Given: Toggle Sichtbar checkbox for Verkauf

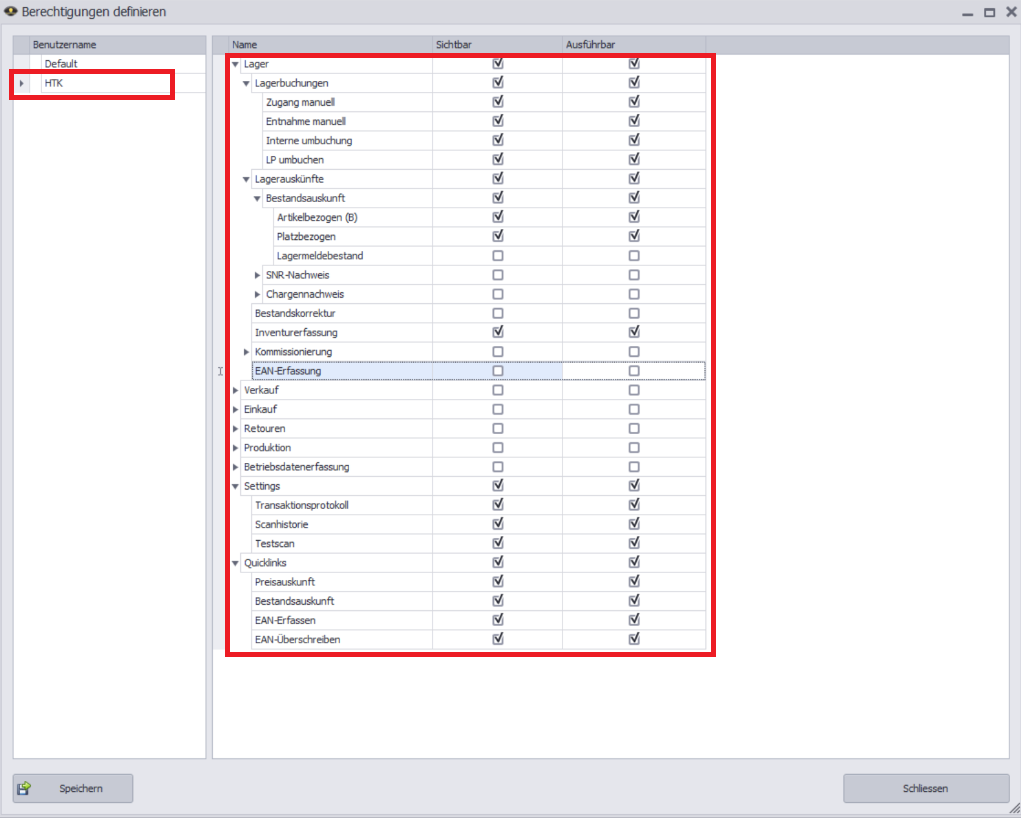Looking at the screenshot, I should [498, 390].
